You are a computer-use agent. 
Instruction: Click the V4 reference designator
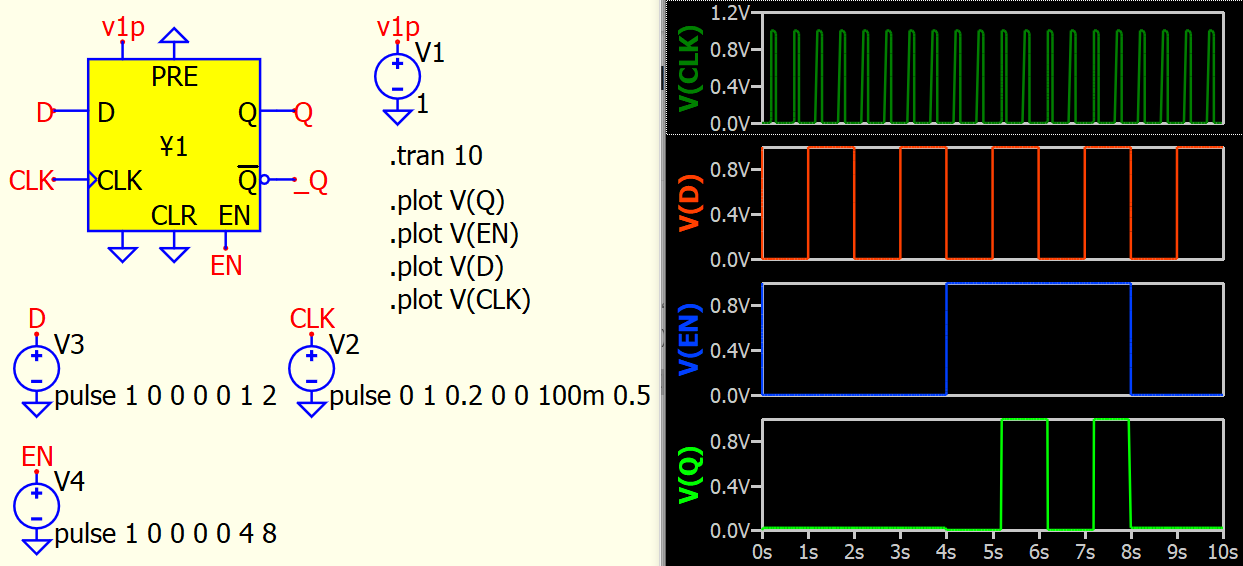point(69,483)
